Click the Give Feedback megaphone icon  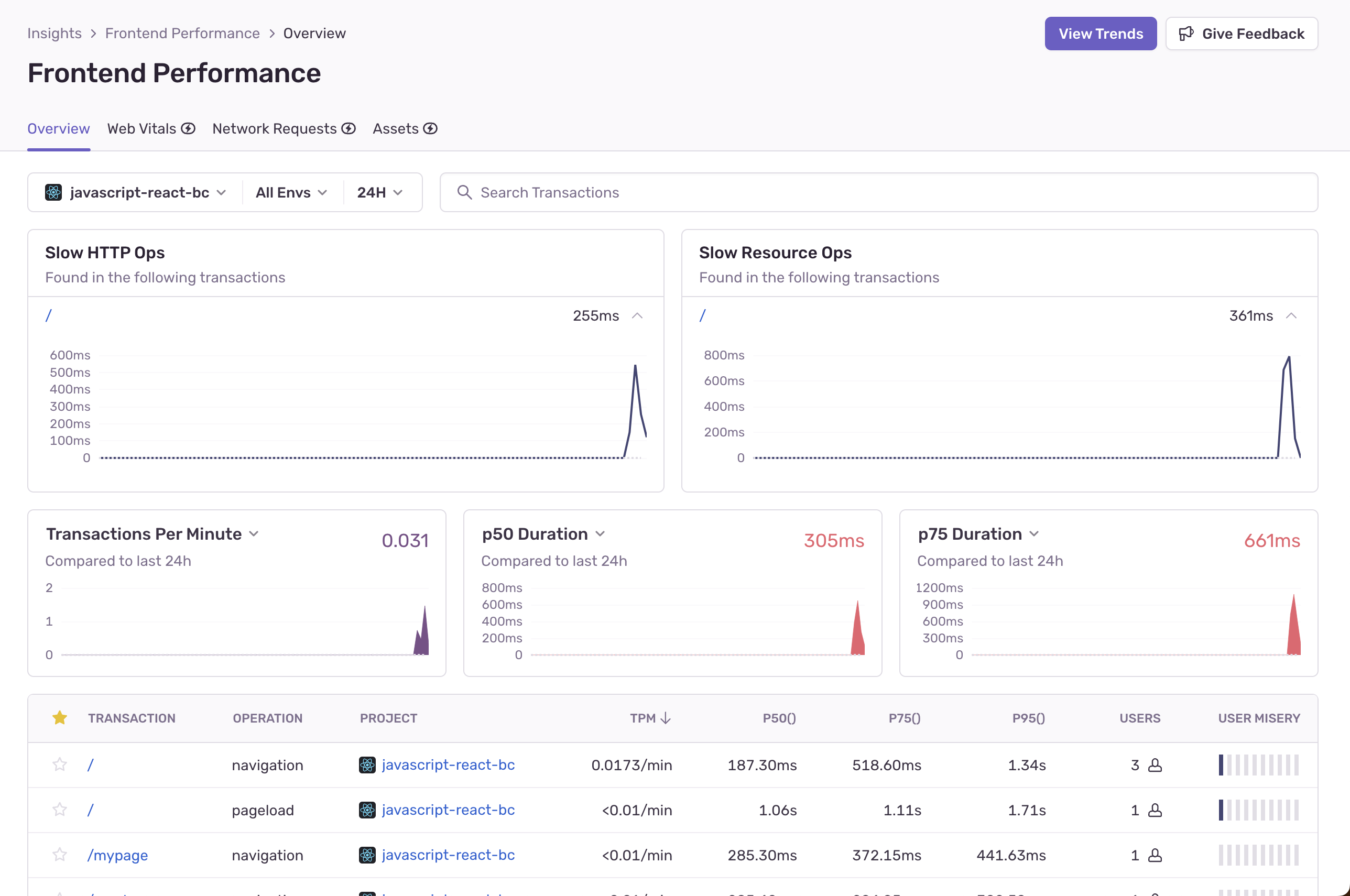click(x=1186, y=34)
